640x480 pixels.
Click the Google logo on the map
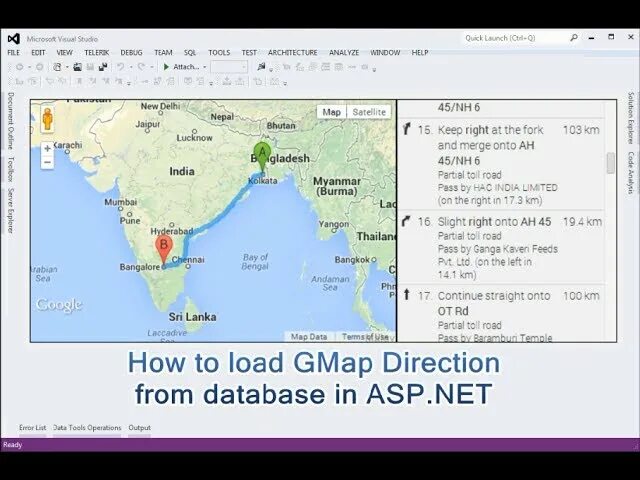[58, 305]
